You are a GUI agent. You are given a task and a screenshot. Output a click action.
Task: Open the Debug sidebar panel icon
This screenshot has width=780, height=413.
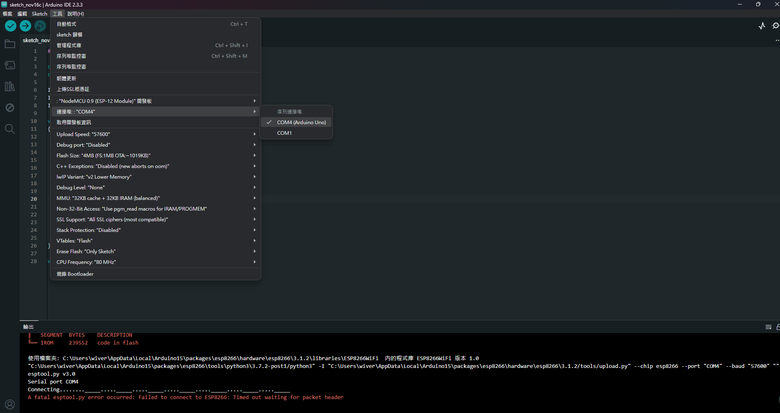point(9,107)
